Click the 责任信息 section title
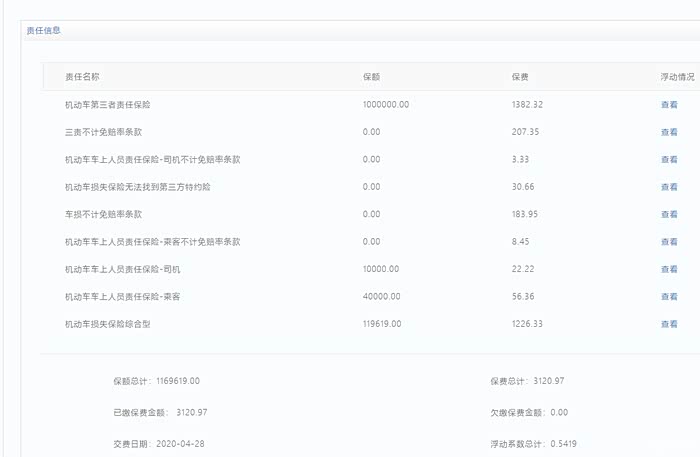The image size is (700, 457). [43, 30]
